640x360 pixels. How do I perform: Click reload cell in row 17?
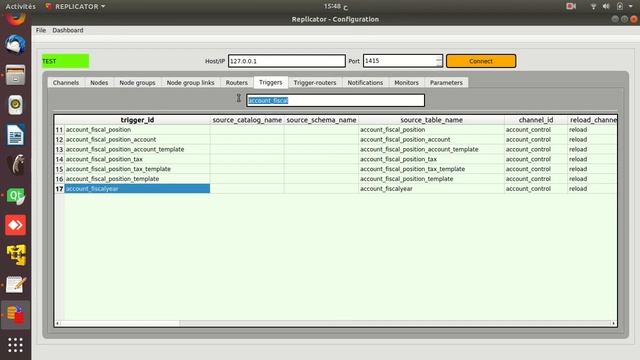pyautogui.click(x=592, y=189)
